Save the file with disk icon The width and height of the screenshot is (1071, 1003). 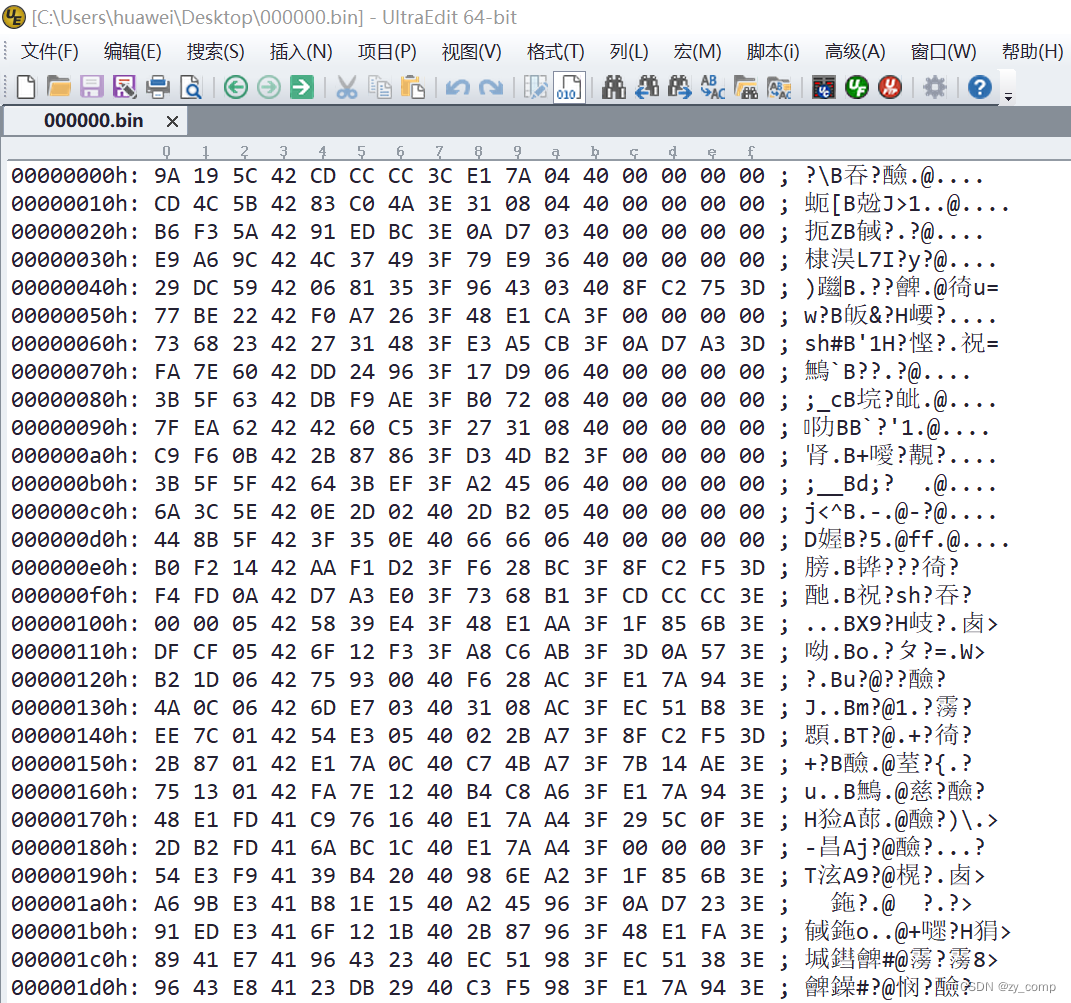click(92, 87)
